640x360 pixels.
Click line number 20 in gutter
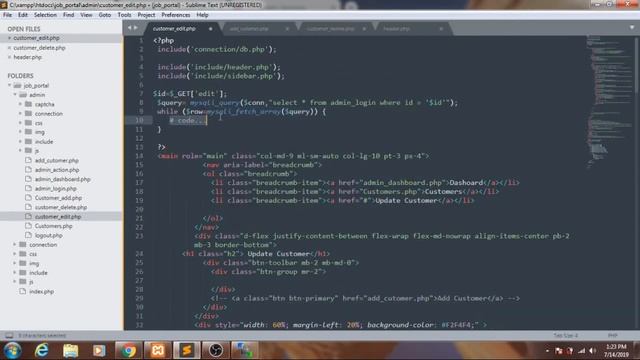pos(139,209)
